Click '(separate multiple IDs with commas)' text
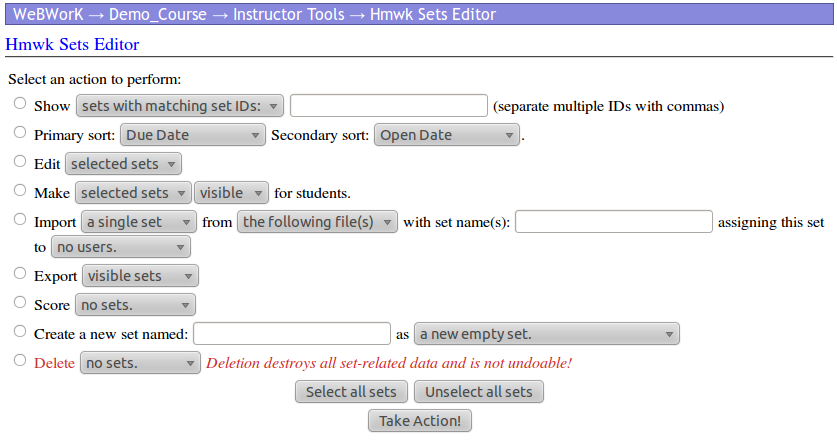 [609, 106]
